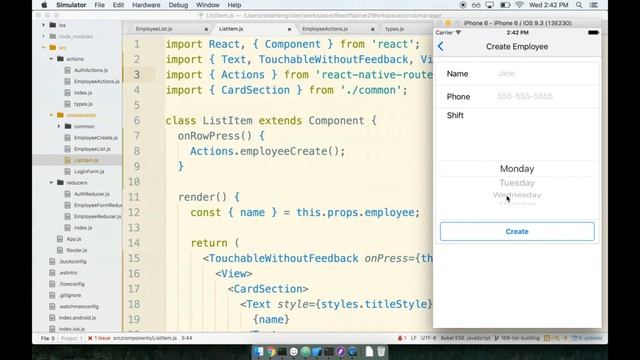Image resolution: width=640 pixels, height=360 pixels.
Task: Collapse the src folder
Action: pyautogui.click(x=44, y=48)
